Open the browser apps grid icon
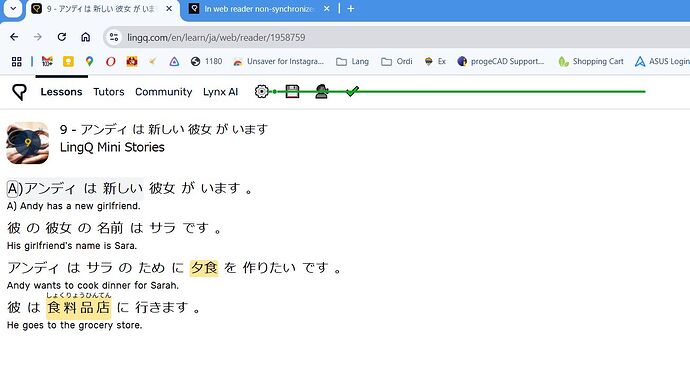Screen dimensions: 690x384 16,62
